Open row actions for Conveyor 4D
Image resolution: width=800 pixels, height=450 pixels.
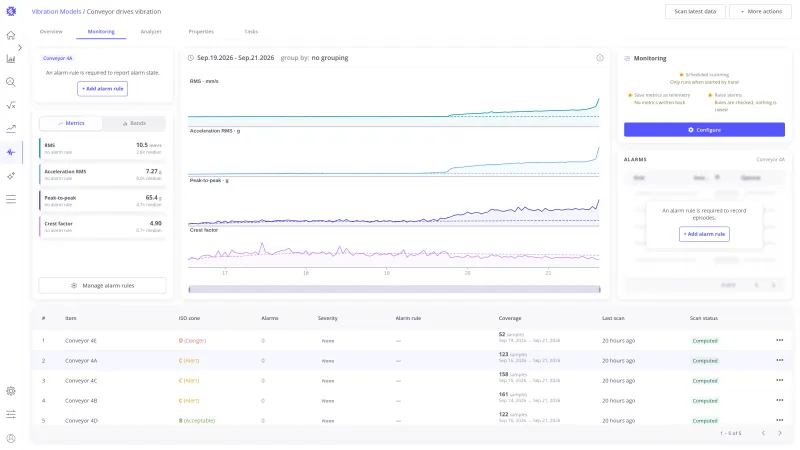point(779,420)
